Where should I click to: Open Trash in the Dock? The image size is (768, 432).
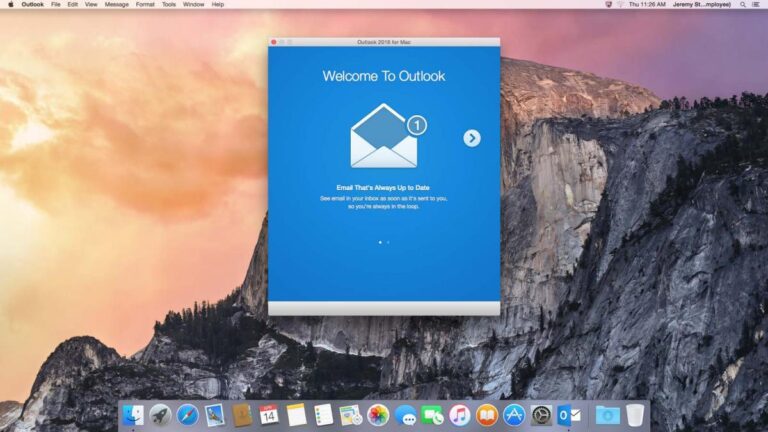pyautogui.click(x=635, y=415)
